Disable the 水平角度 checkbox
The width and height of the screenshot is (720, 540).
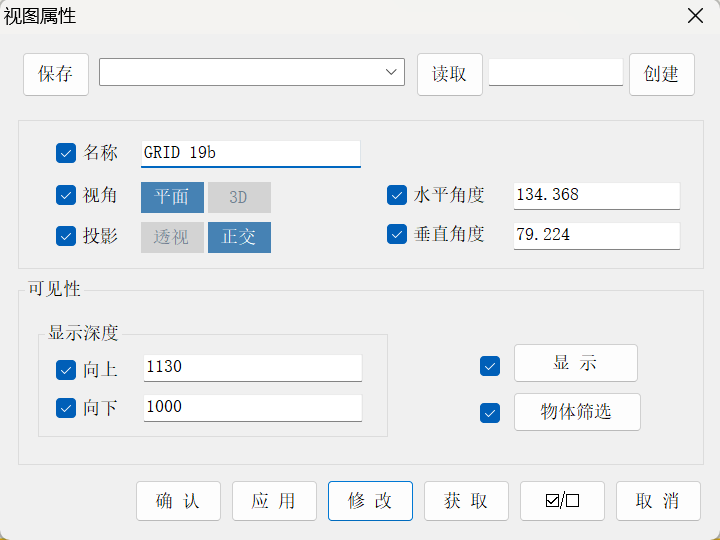[x=397, y=195]
